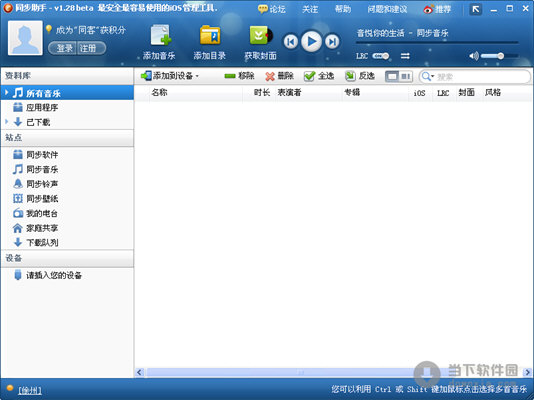
Task: Click the shuffle/repeat mode icon
Action: point(405,56)
